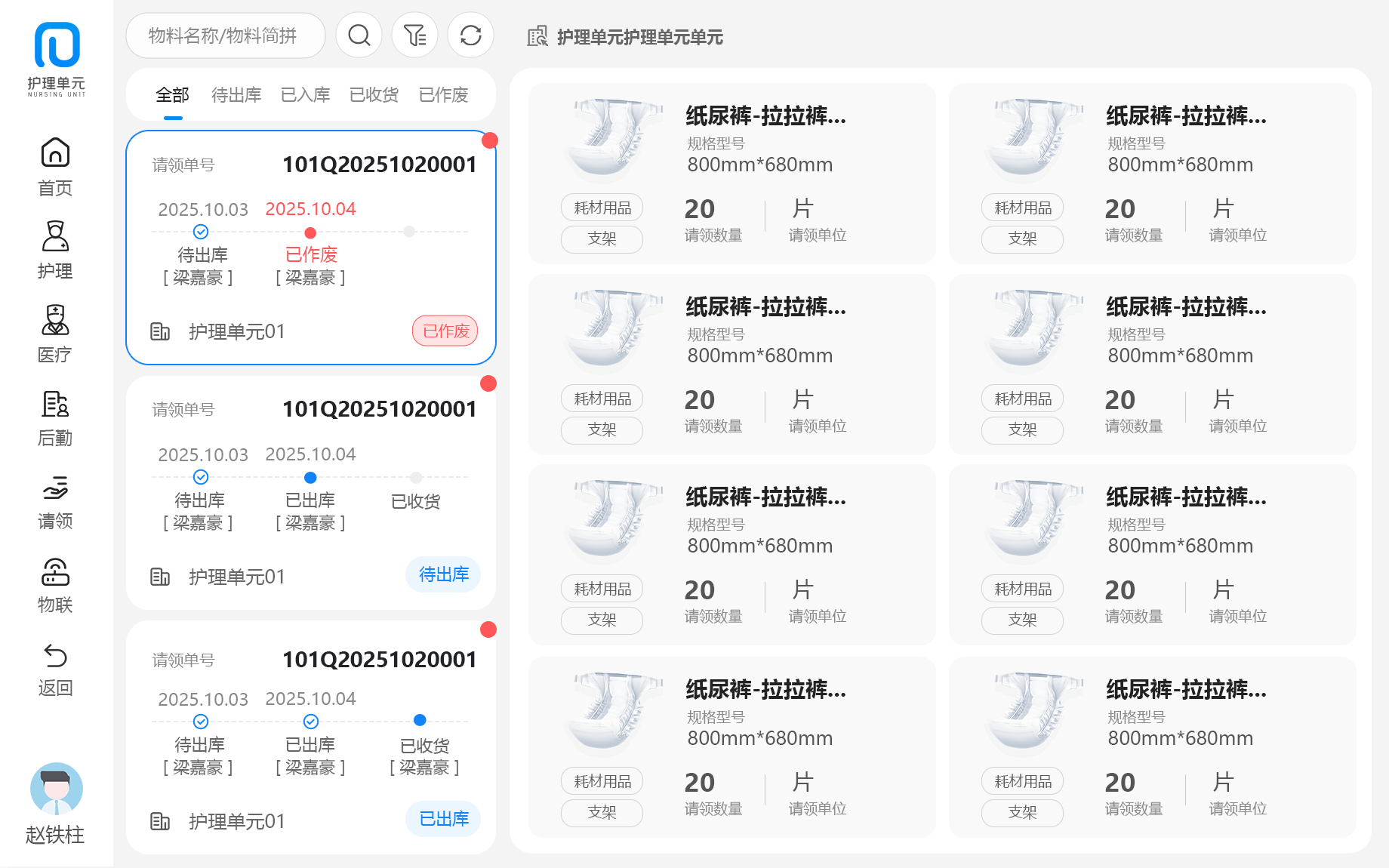Open the filter list icon

click(414, 35)
